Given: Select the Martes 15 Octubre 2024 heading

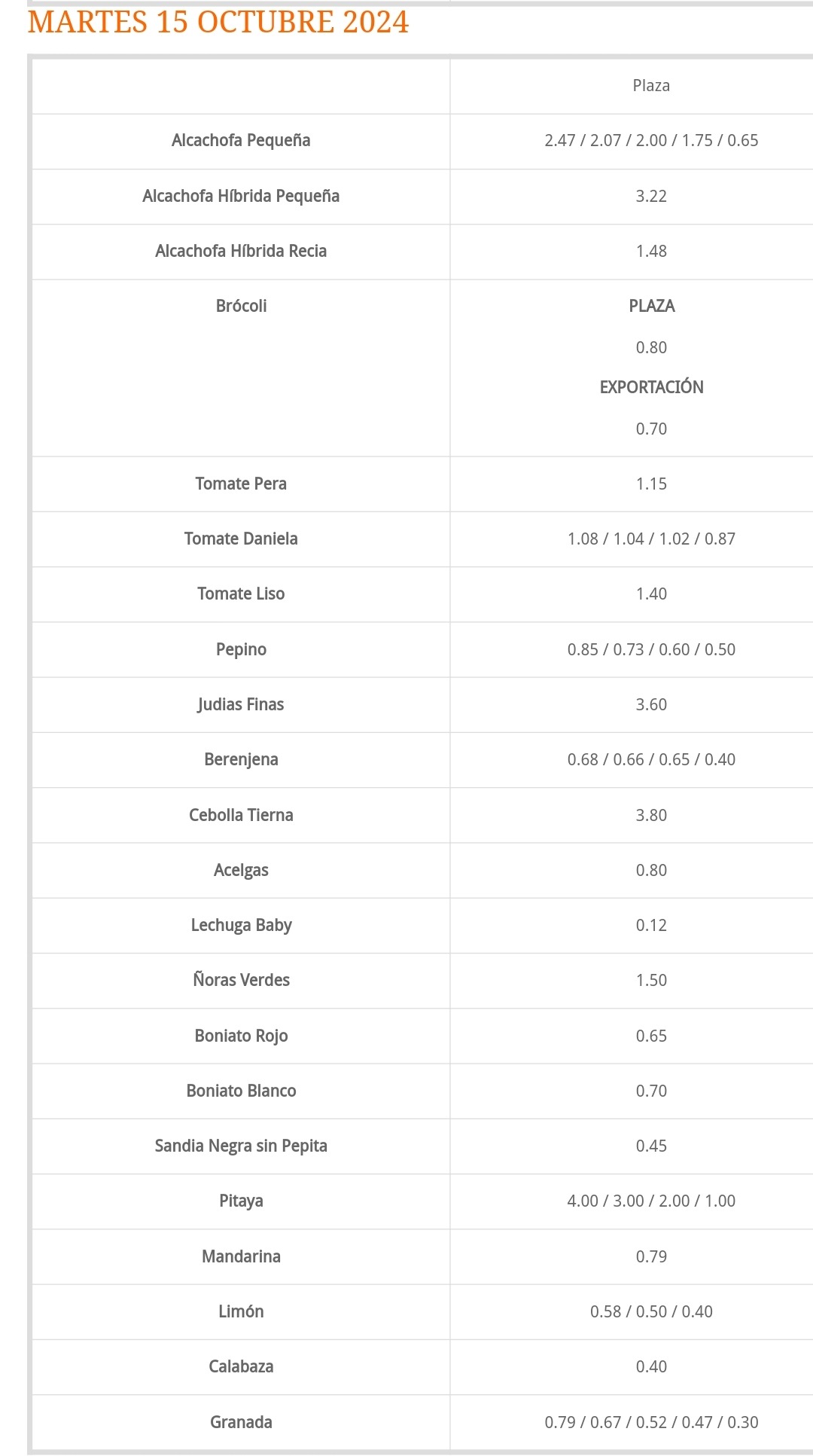Looking at the screenshot, I should pos(218,23).
